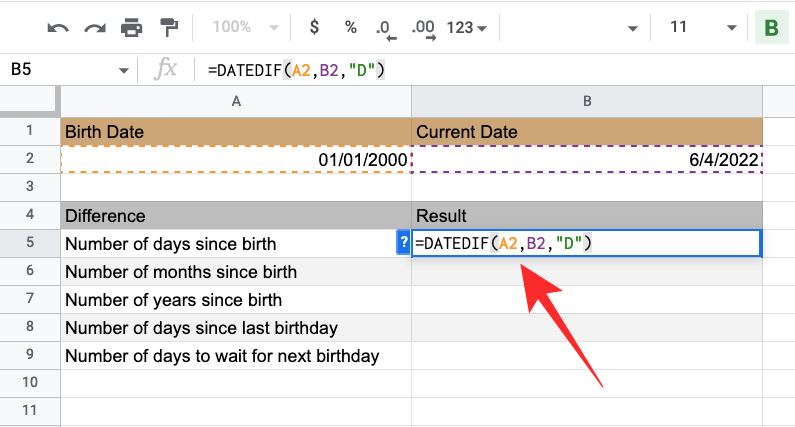Viewport: 795px width, 427px height.
Task: Click the Print icon
Action: (131, 27)
